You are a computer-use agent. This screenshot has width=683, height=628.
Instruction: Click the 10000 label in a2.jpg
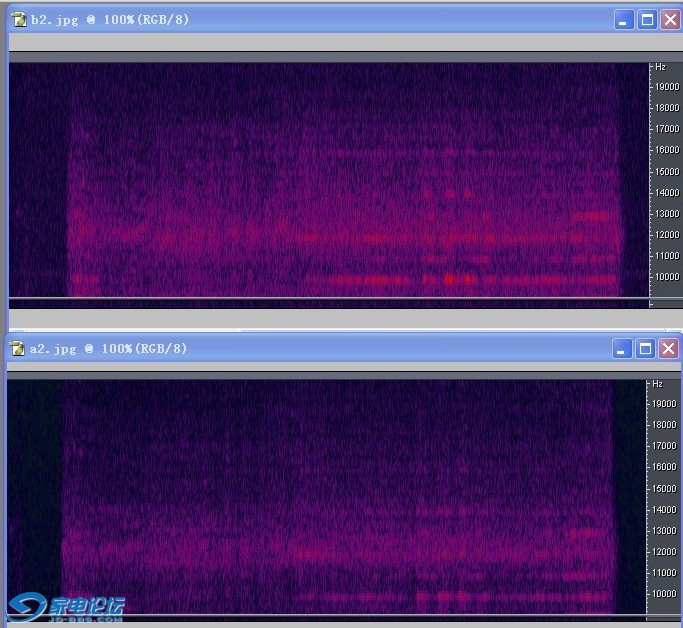pyautogui.click(x=664, y=594)
